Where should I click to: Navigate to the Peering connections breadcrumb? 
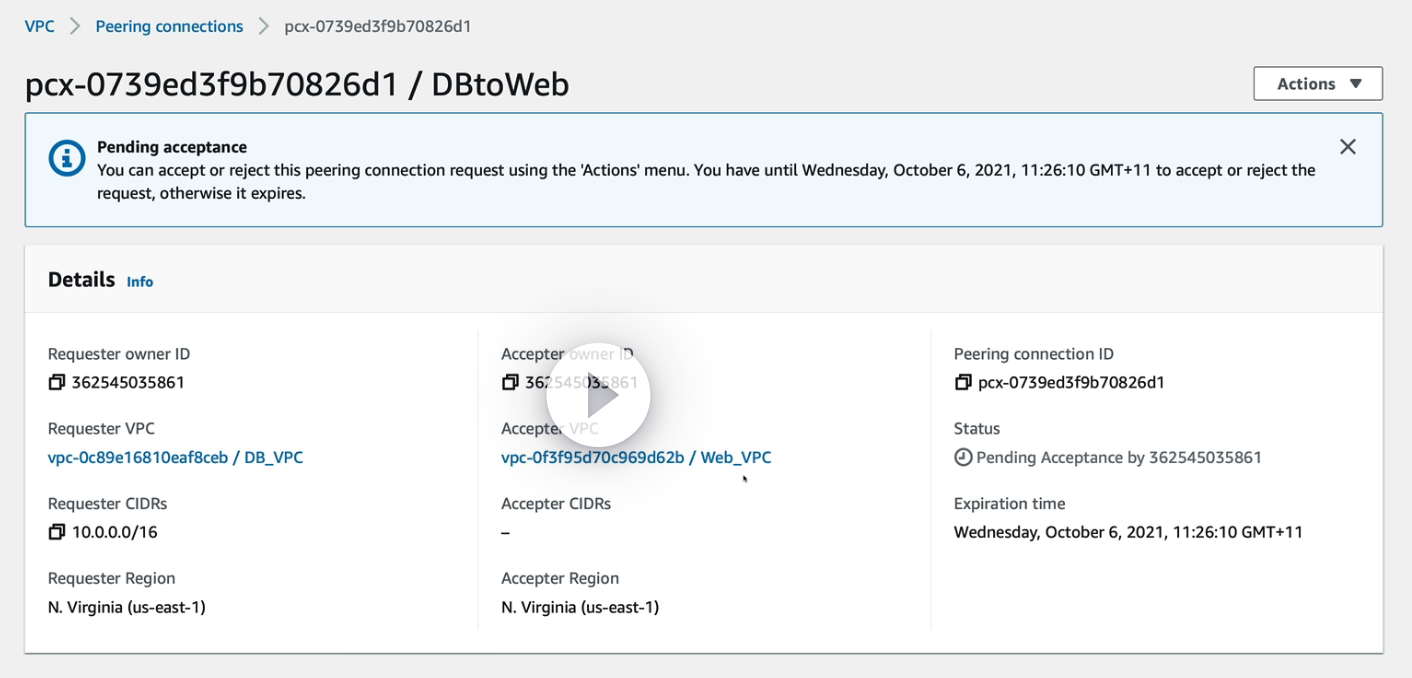point(169,26)
